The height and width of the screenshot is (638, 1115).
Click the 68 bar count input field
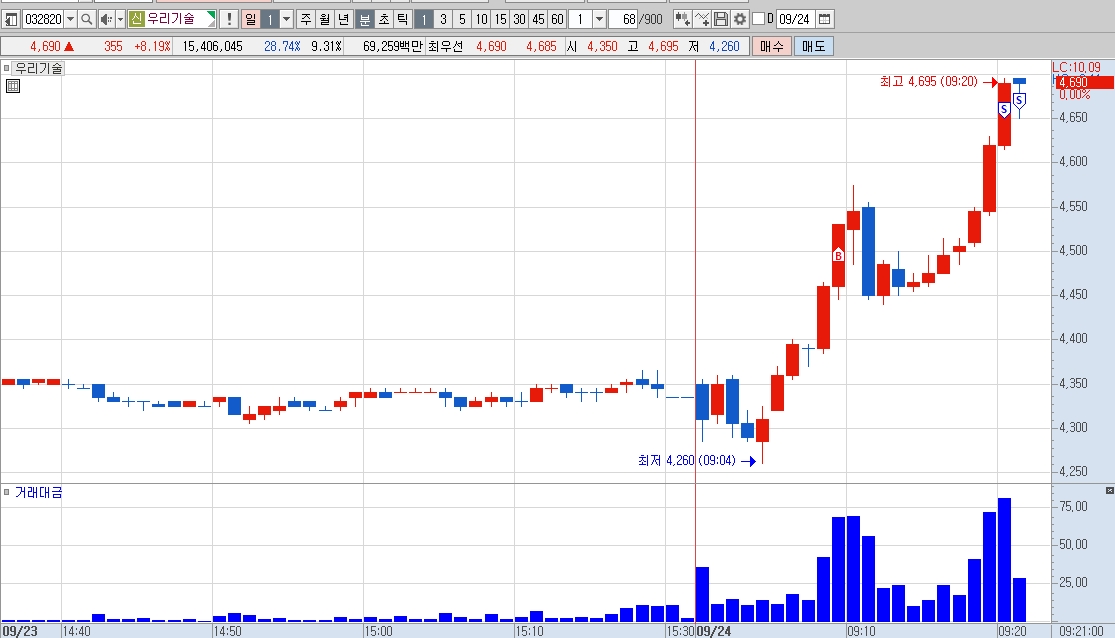[622, 19]
